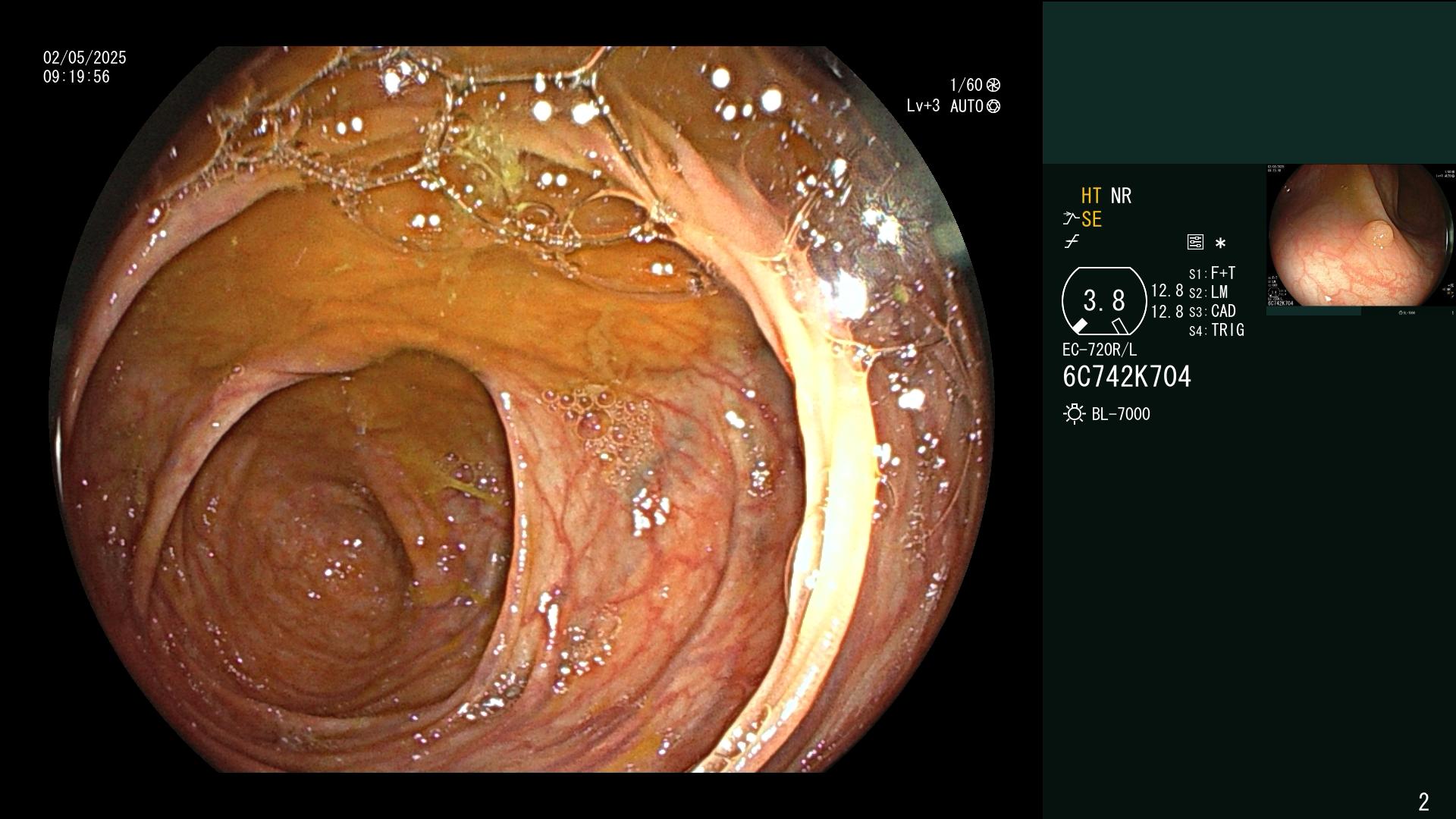Click the BL-7000 light source label
Image resolution: width=1456 pixels, height=819 pixels.
[x=1121, y=414]
